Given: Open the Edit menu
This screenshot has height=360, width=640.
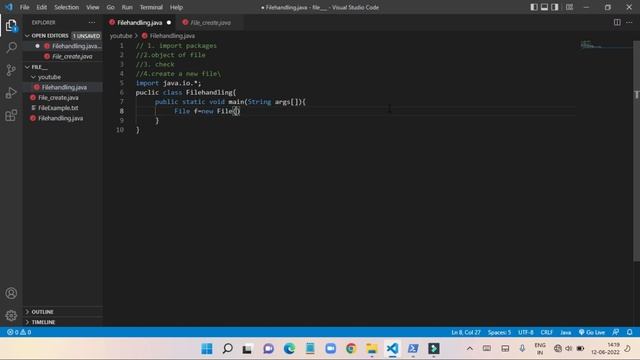Looking at the screenshot, I should (41, 7).
